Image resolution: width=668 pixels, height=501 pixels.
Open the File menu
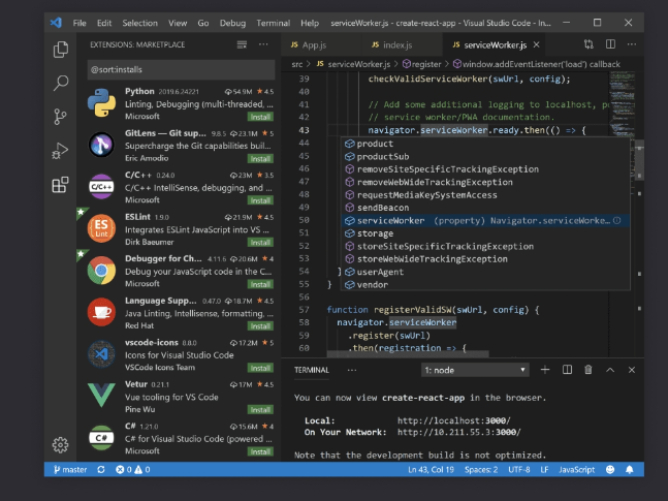click(x=79, y=23)
